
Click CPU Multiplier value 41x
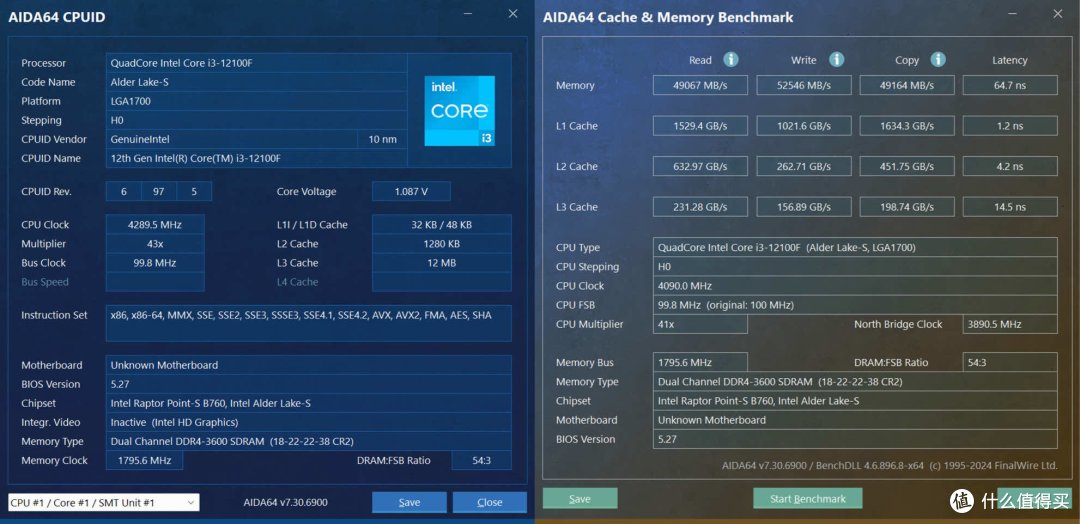(x=700, y=324)
